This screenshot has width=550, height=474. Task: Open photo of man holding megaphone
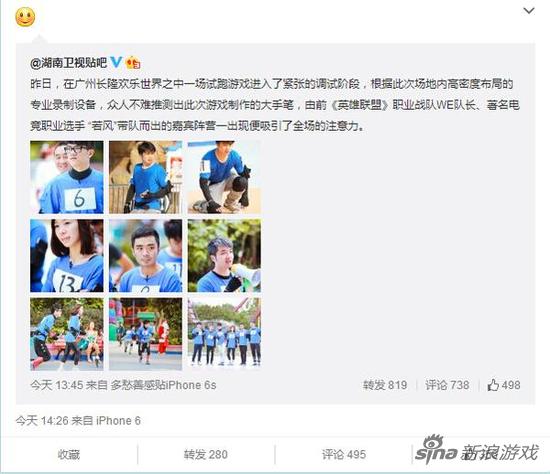224,256
